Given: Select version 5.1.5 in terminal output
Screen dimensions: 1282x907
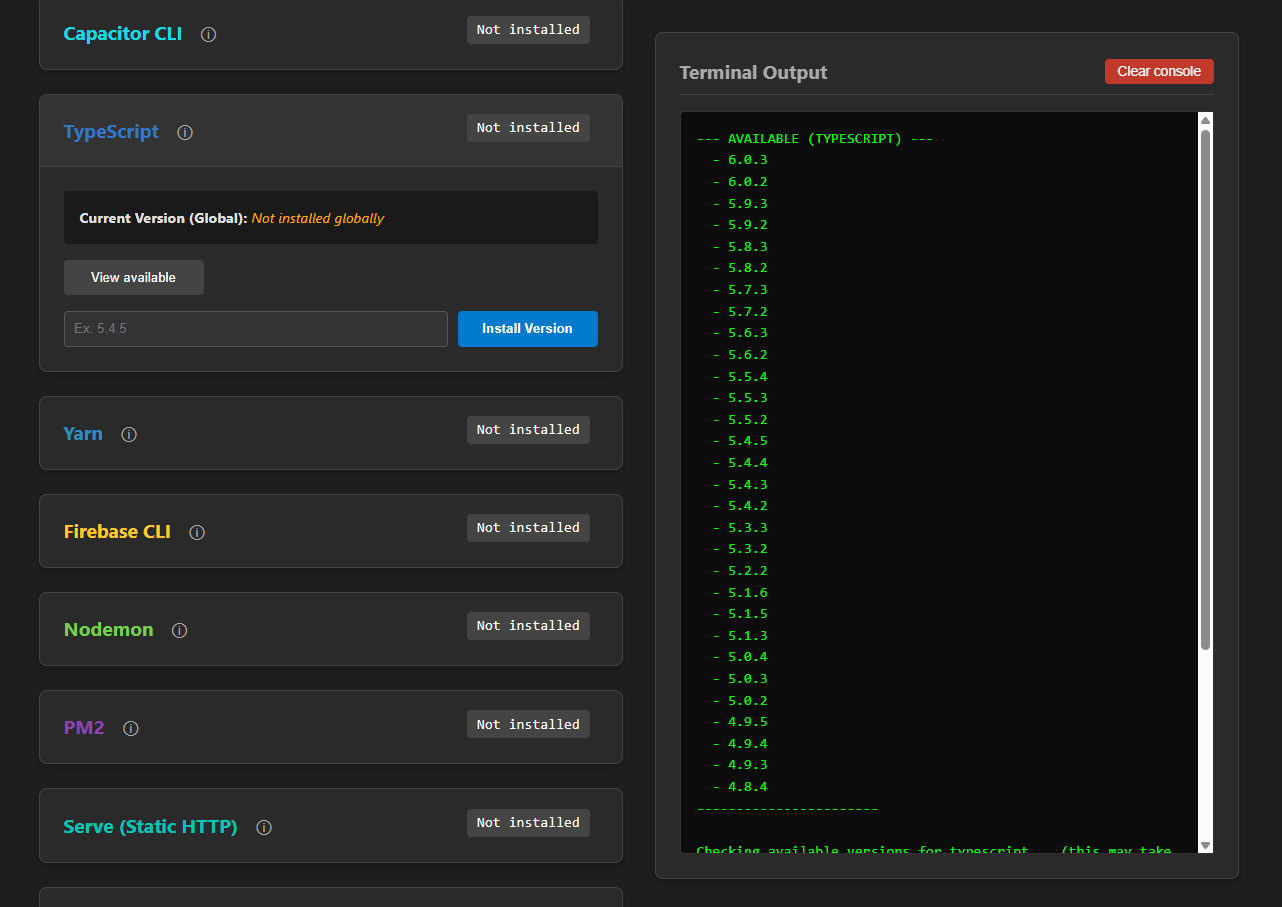Looking at the screenshot, I should tap(747, 614).
